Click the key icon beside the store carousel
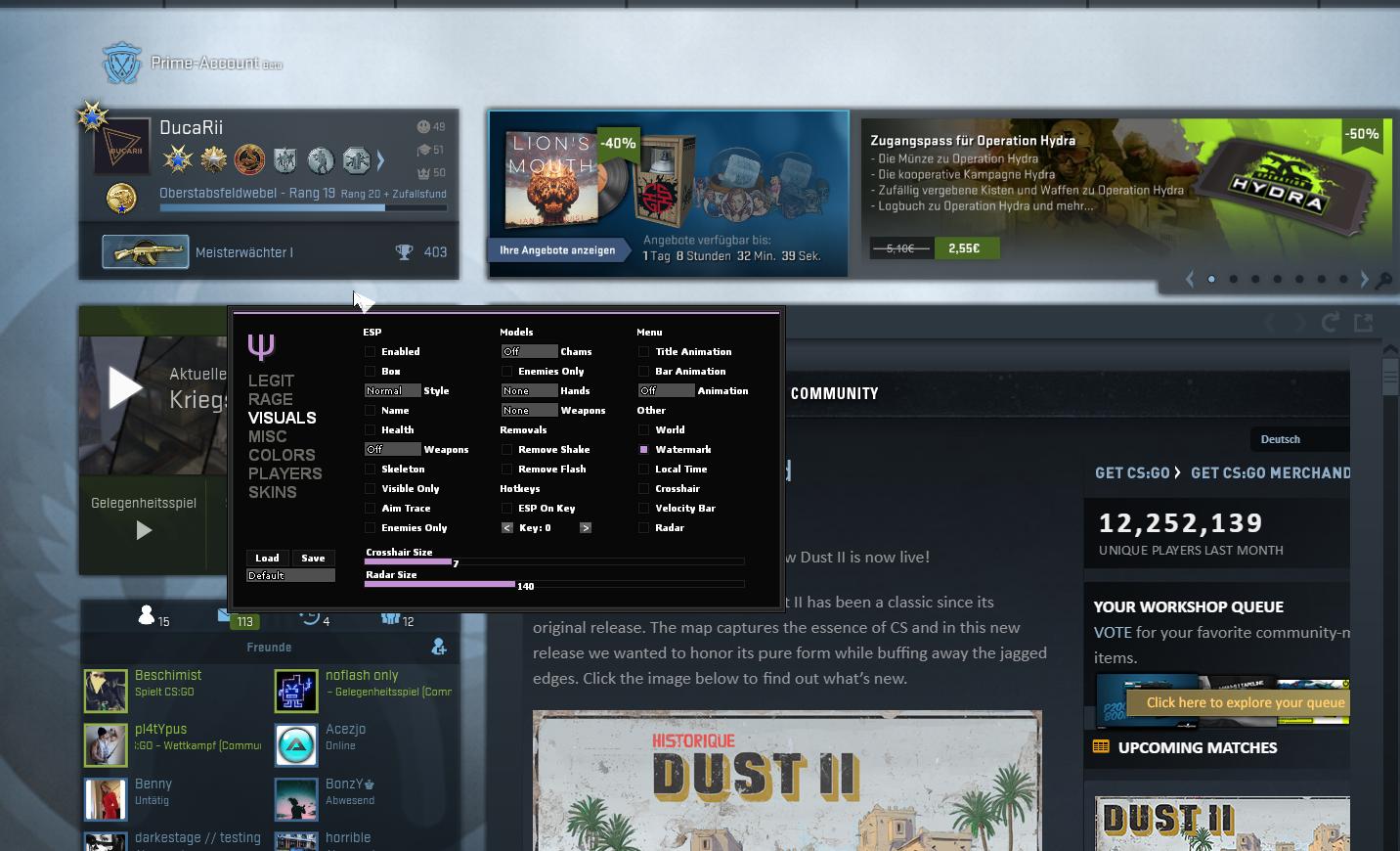This screenshot has height=851, width=1400. tap(1384, 281)
